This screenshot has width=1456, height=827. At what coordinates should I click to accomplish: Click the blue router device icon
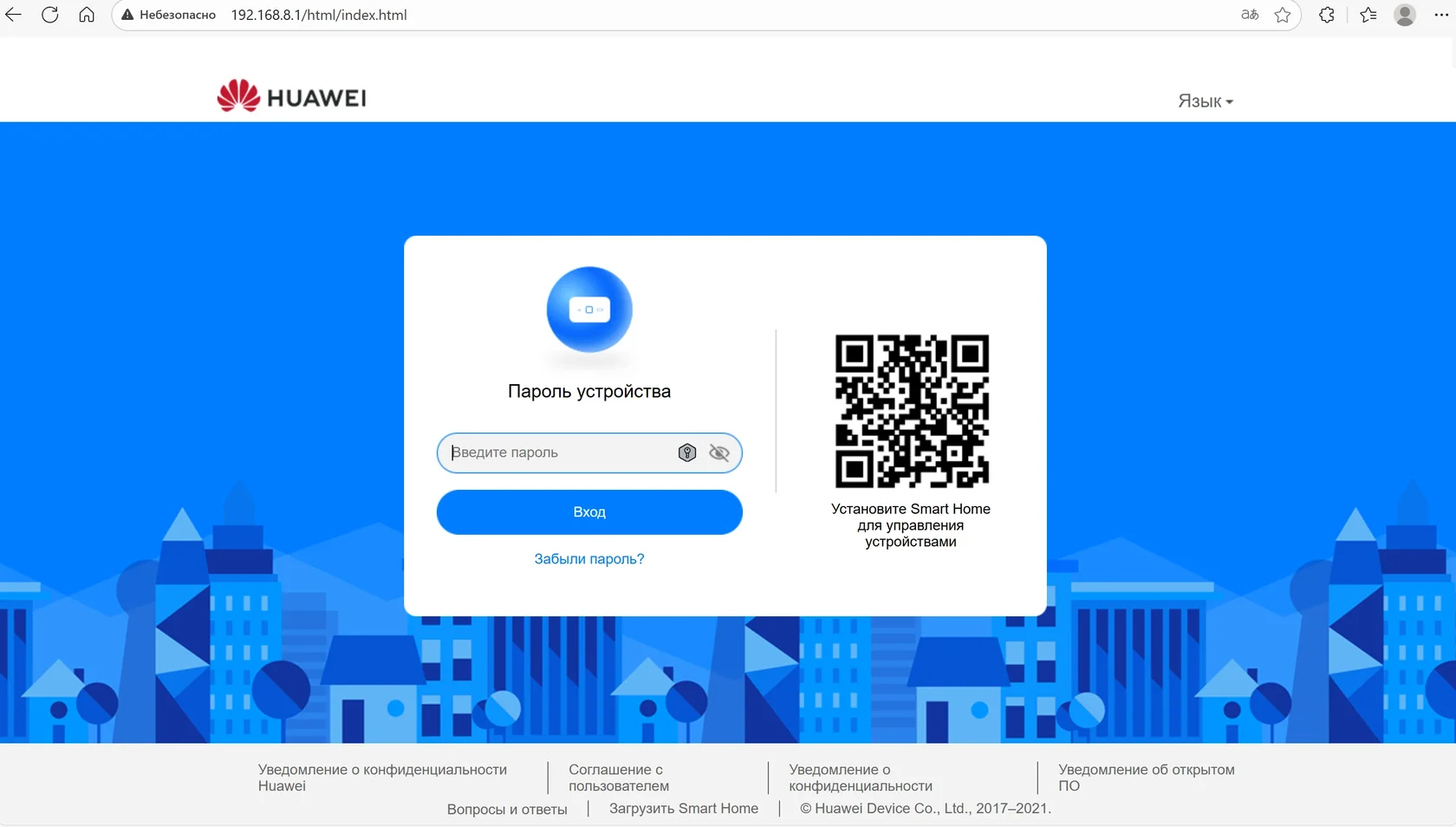click(589, 309)
